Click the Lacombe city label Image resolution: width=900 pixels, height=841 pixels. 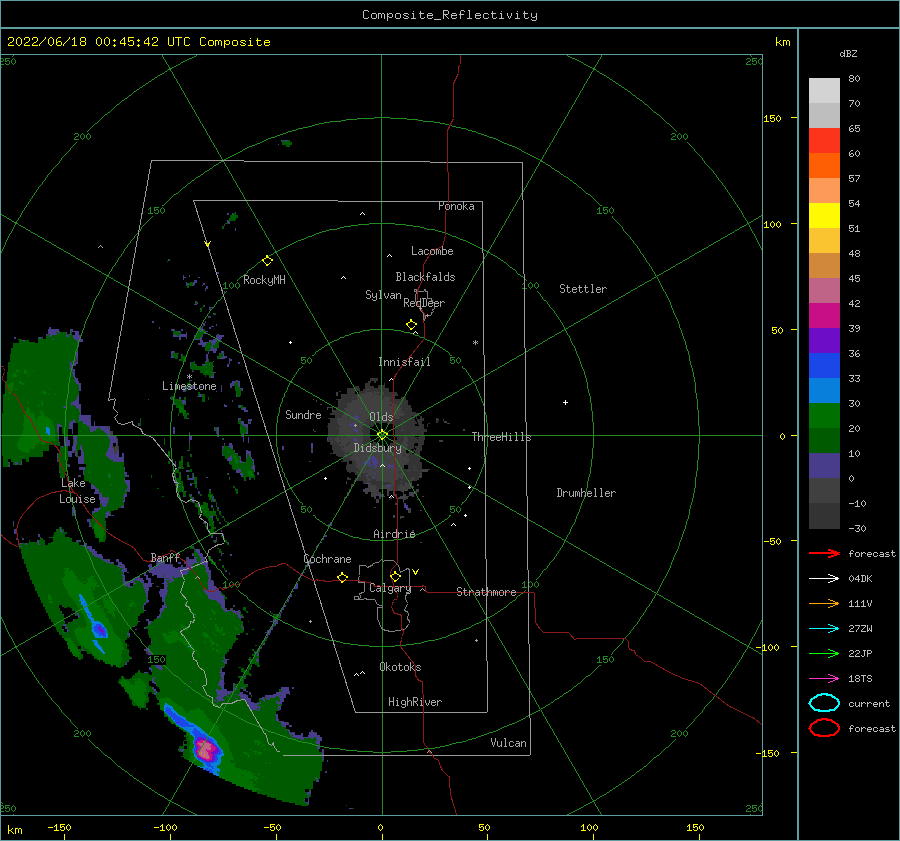[x=432, y=251]
